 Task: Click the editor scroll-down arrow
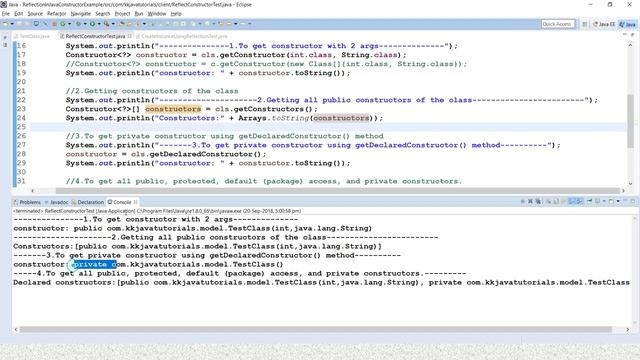pos(631,184)
